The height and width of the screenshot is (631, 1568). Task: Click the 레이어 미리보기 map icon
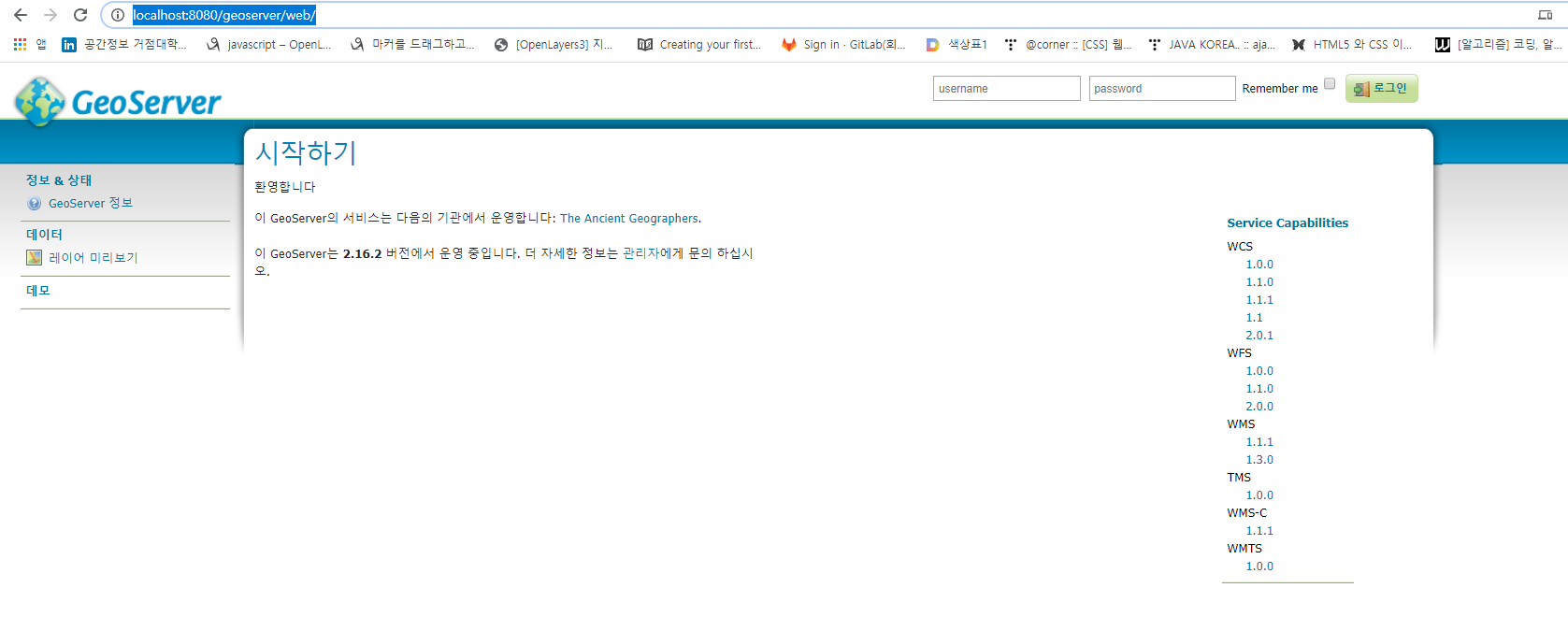35,258
